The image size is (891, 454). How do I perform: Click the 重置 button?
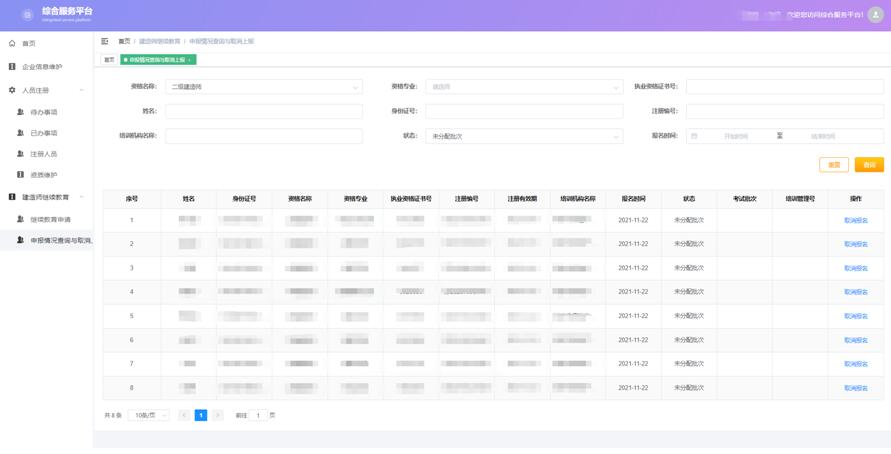click(x=833, y=165)
